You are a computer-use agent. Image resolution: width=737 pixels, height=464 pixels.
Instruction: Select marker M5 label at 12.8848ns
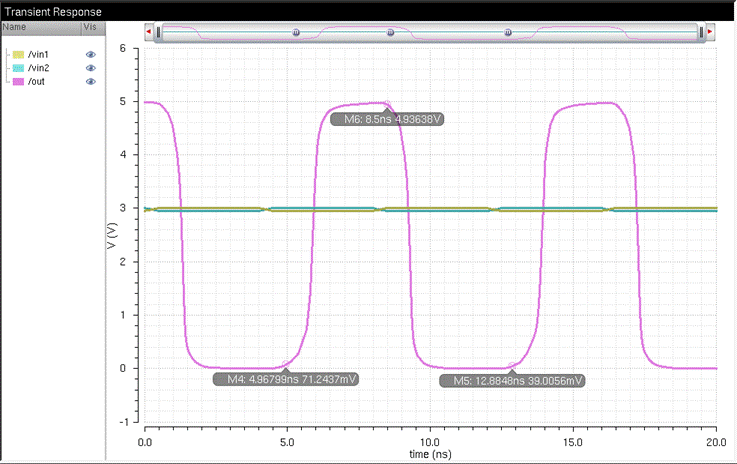tap(512, 380)
